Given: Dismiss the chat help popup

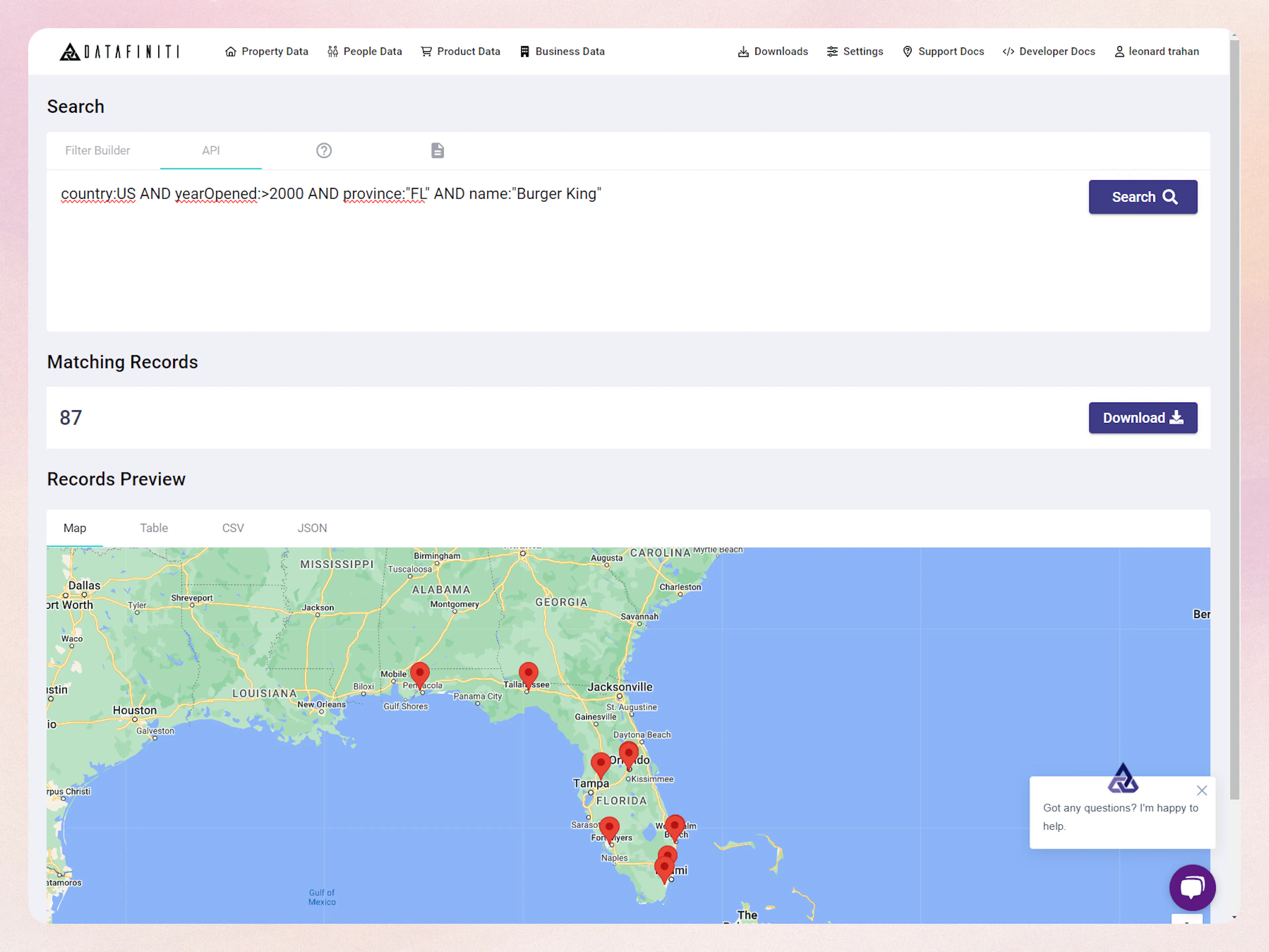Looking at the screenshot, I should pyautogui.click(x=1202, y=790).
